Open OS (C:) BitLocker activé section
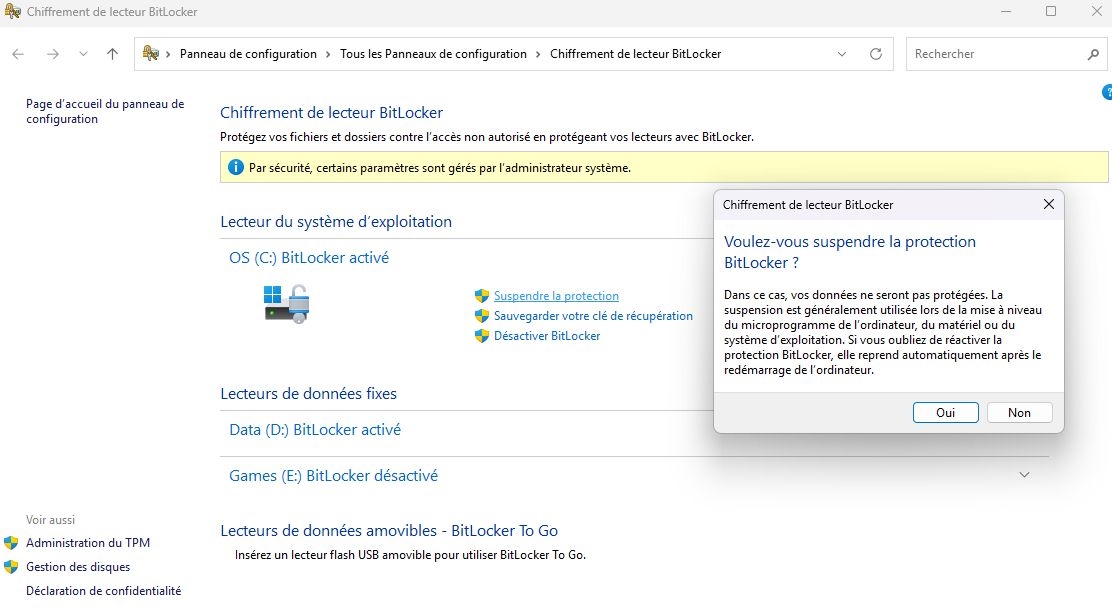The image size is (1112, 614). pyautogui.click(x=308, y=257)
